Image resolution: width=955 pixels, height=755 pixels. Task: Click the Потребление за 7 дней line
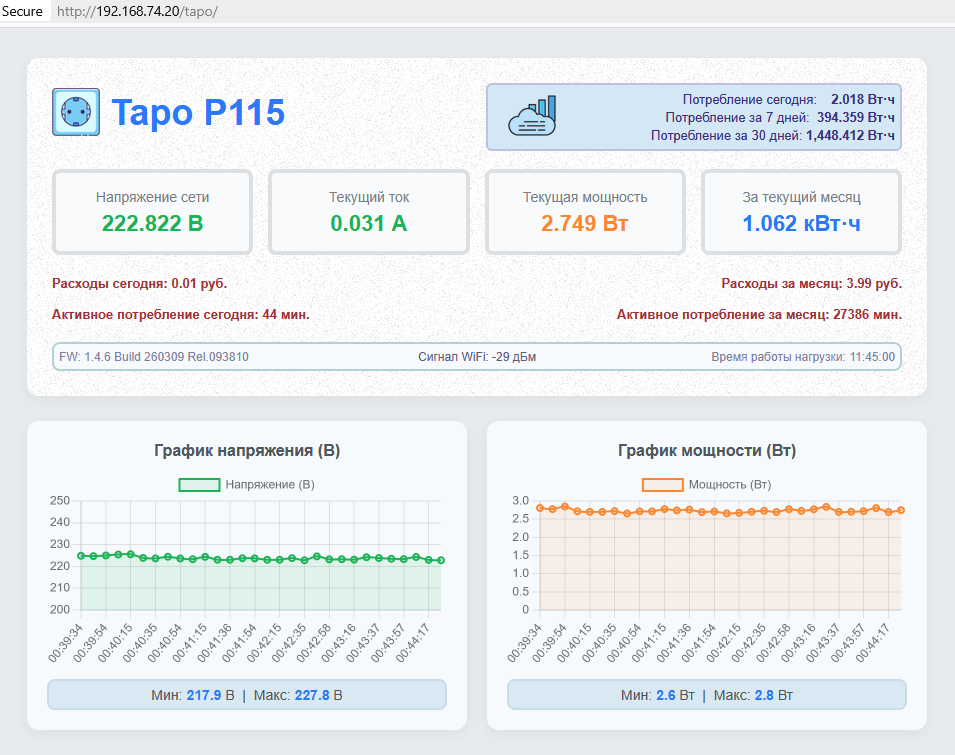coord(780,117)
